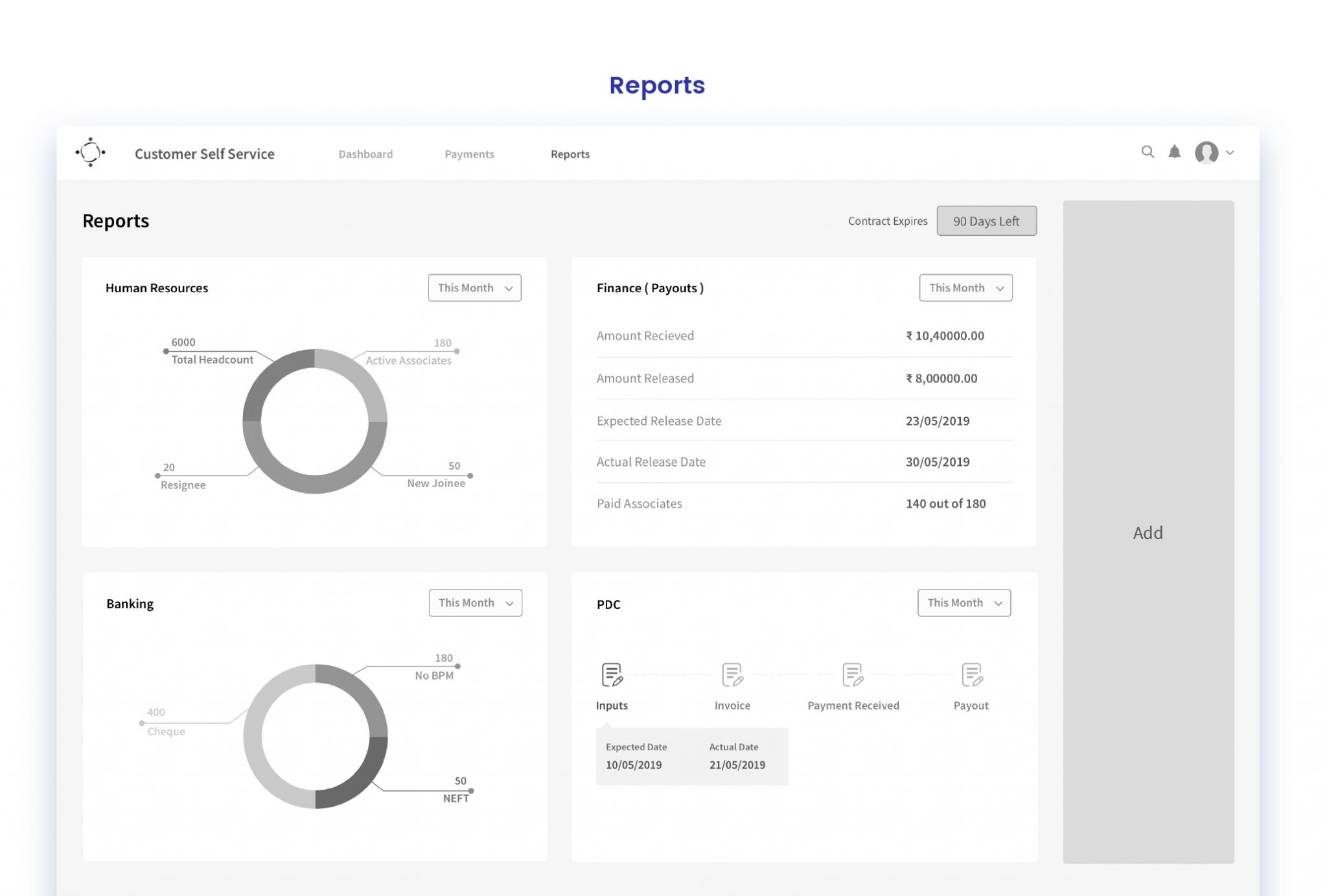Click the search icon in the top bar
Screen dimensions: 1327x896
1148,152
